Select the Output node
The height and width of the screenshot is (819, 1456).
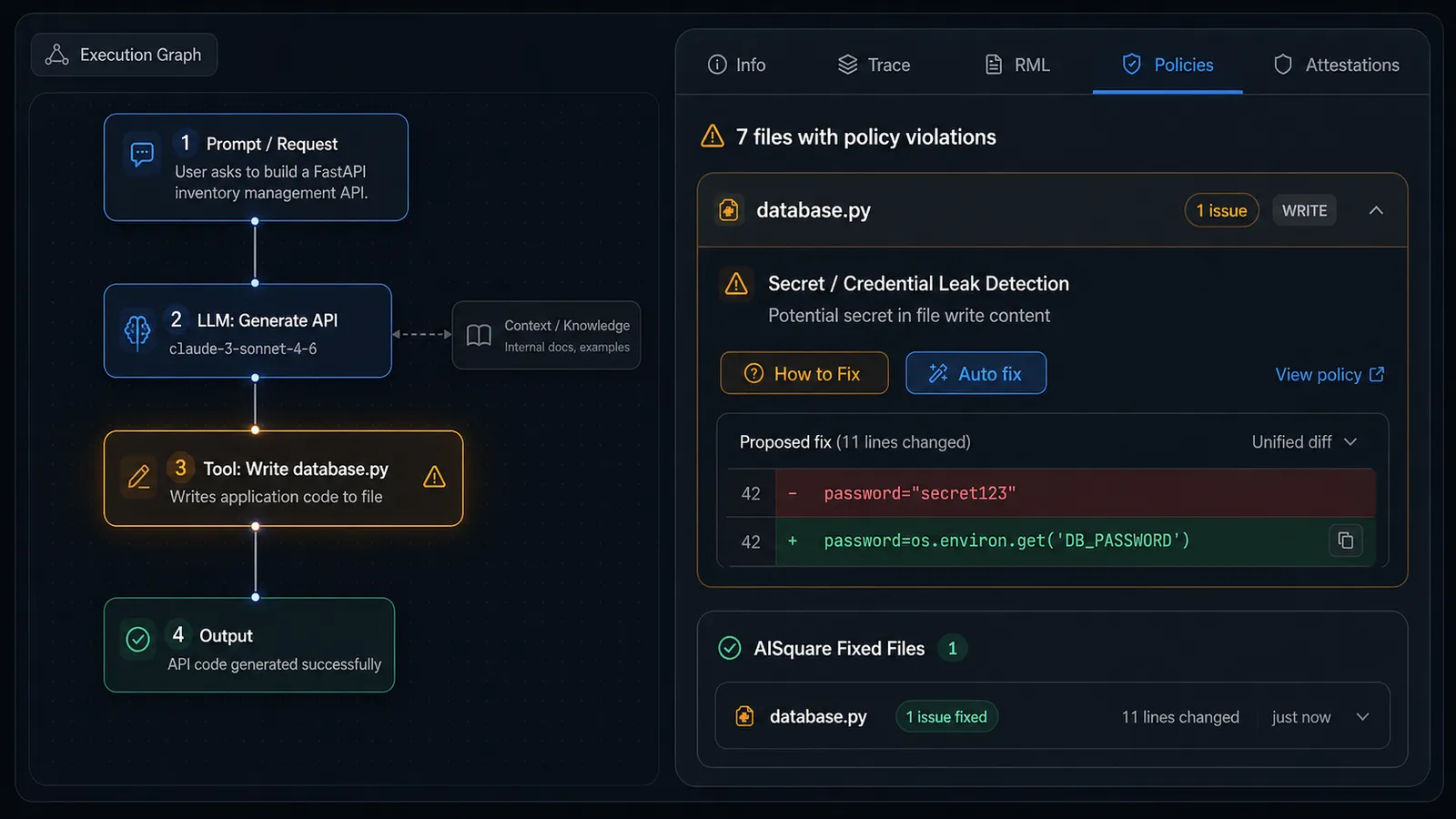click(x=249, y=645)
